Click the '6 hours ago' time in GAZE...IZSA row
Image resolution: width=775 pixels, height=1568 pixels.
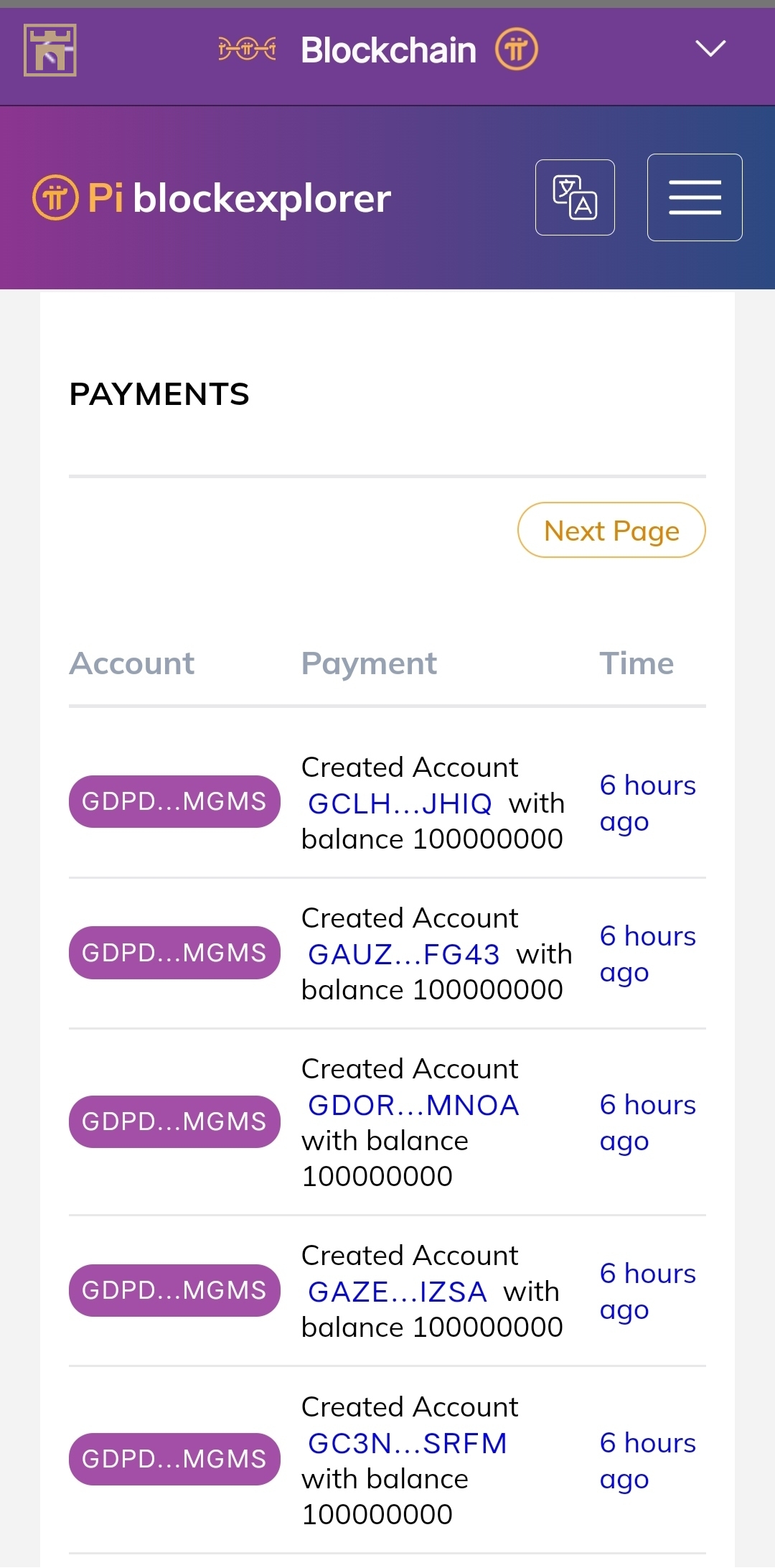647,1291
